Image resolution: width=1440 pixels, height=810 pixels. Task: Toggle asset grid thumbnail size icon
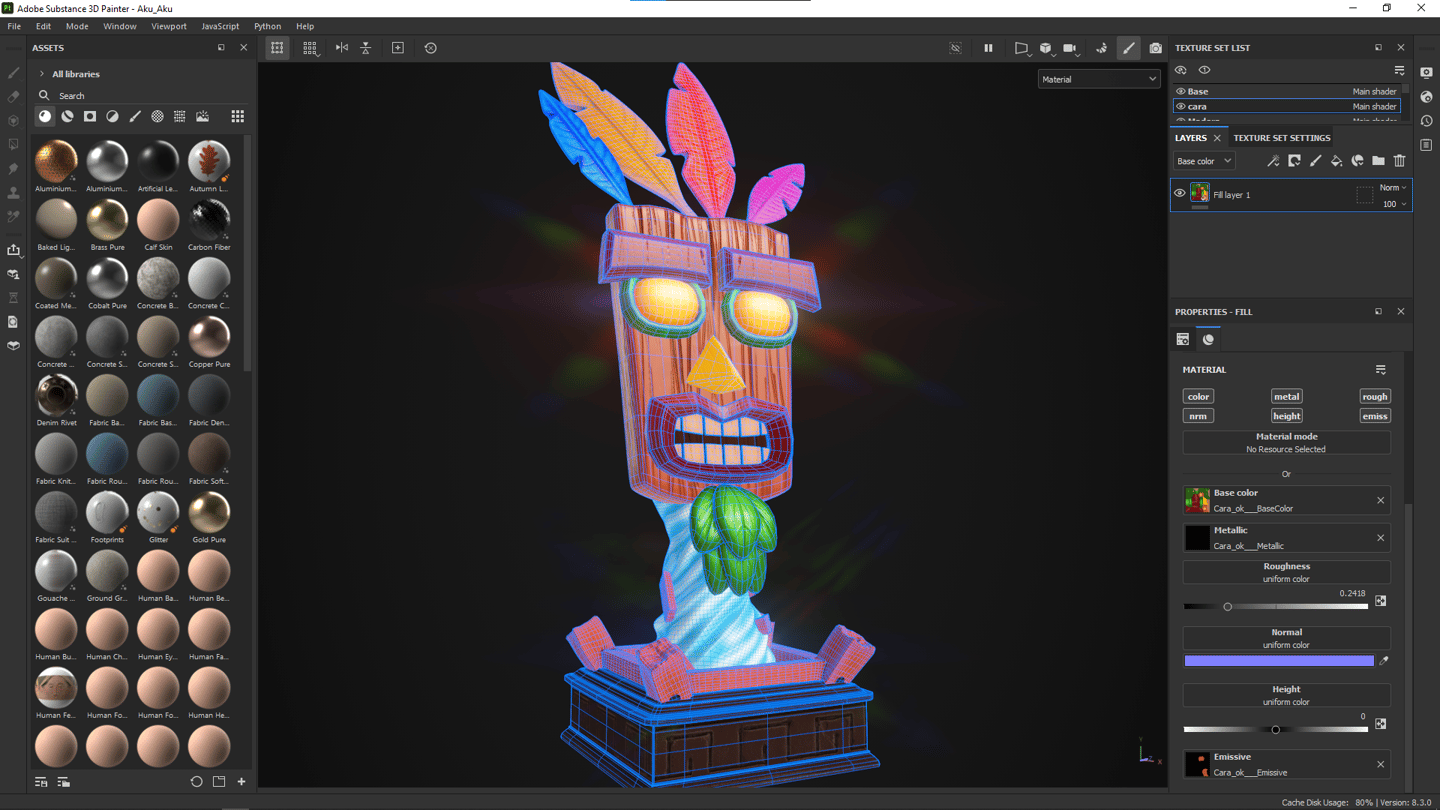coord(238,117)
